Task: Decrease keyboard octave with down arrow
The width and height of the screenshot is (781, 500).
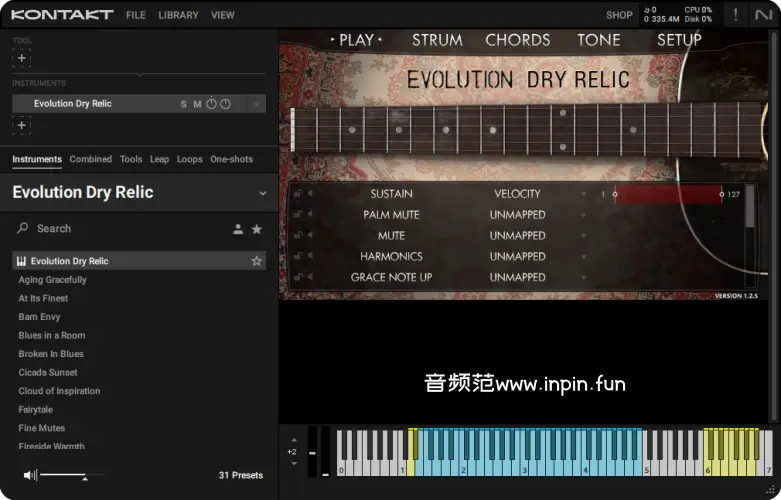Action: tap(294, 463)
